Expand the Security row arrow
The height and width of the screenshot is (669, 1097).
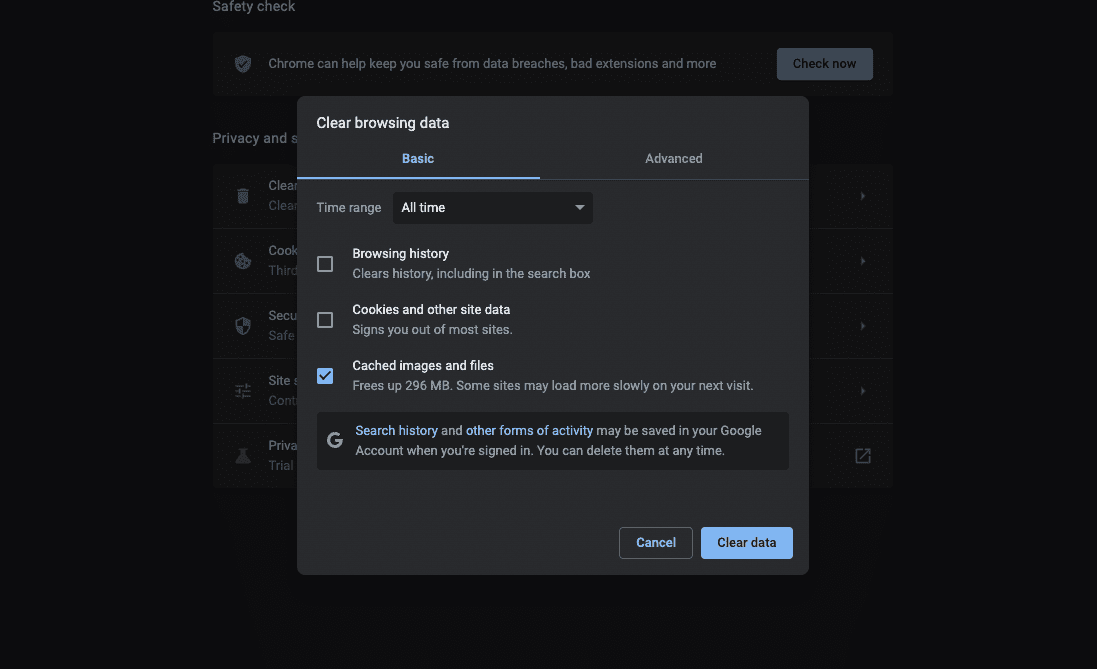click(x=863, y=326)
